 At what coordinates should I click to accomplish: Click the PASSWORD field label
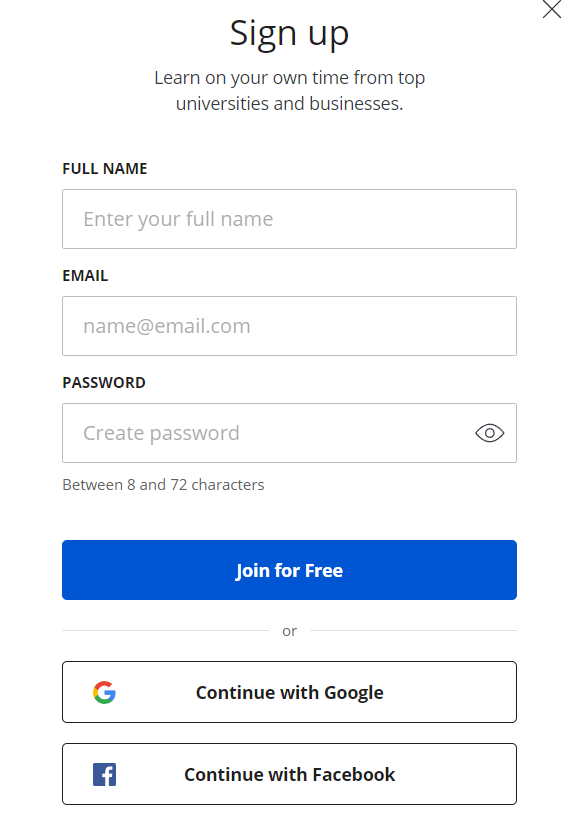tap(104, 383)
